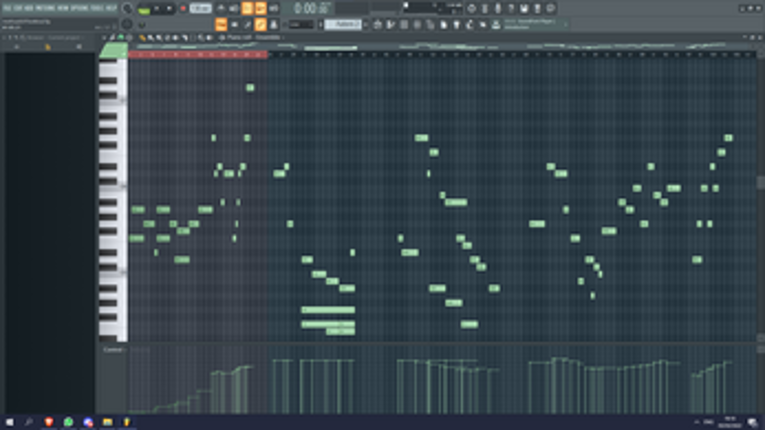Toggle Pattern/Song mode switch
This screenshot has width=765, height=430.
144,9
